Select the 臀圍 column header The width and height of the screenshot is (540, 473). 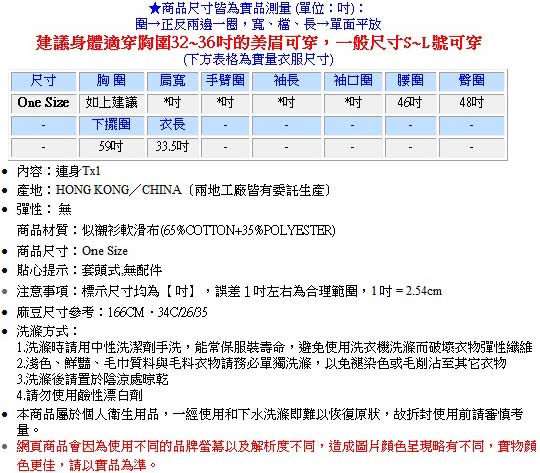tap(471, 81)
